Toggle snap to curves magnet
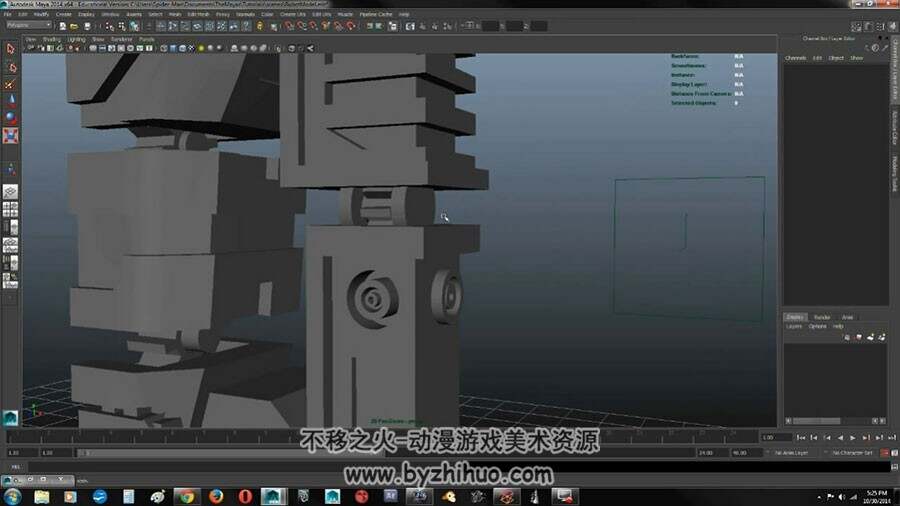The width and height of the screenshot is (900, 506). click(x=301, y=26)
